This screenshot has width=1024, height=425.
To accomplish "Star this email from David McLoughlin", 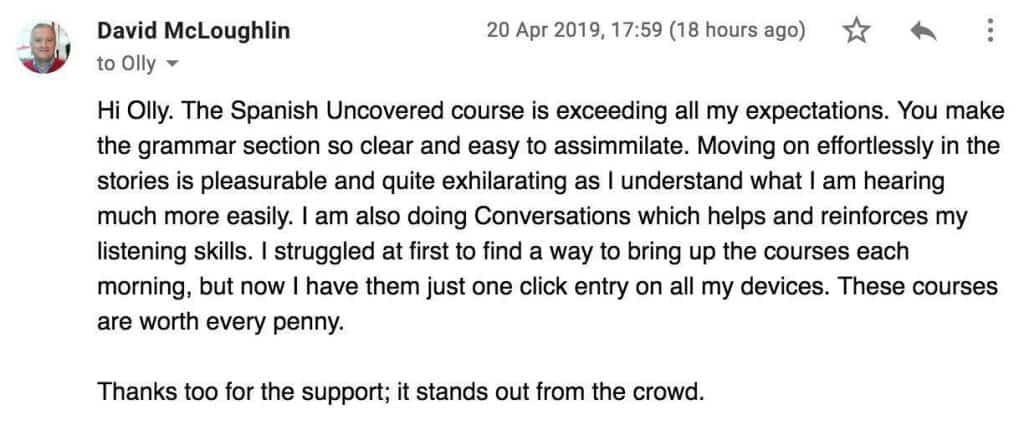I will [856, 31].
